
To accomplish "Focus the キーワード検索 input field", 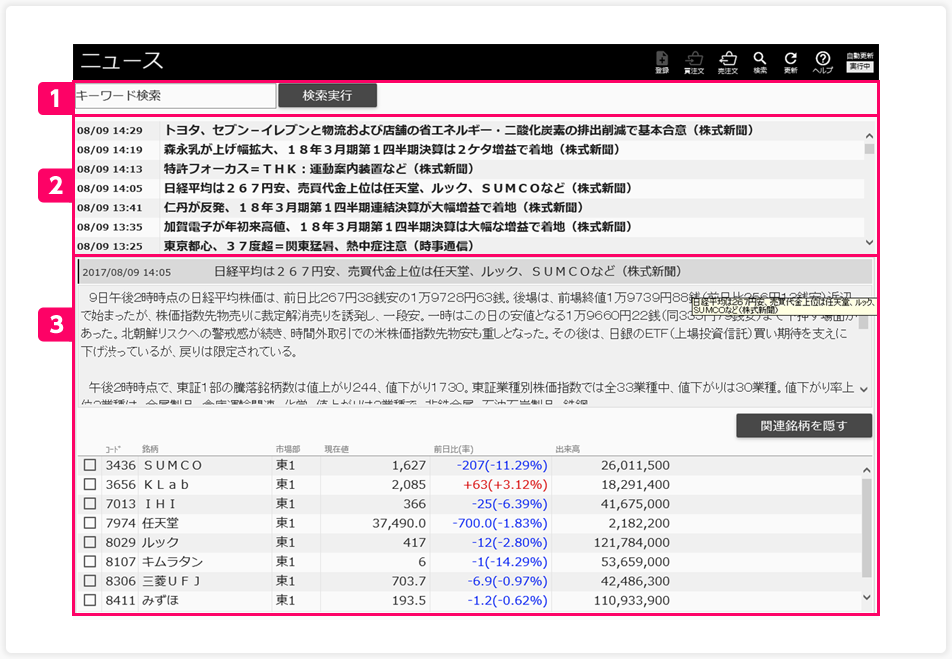I will (x=175, y=96).
